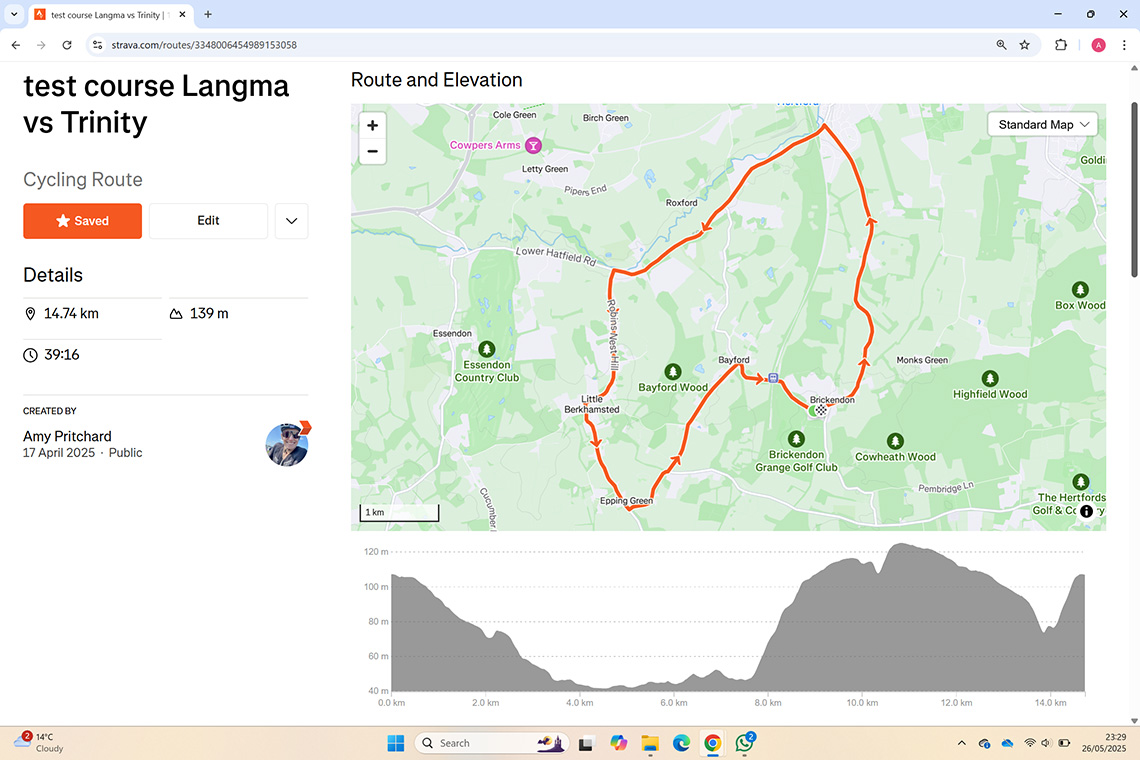Click the Bayford train station marker
This screenshot has height=760, width=1140.
click(773, 378)
